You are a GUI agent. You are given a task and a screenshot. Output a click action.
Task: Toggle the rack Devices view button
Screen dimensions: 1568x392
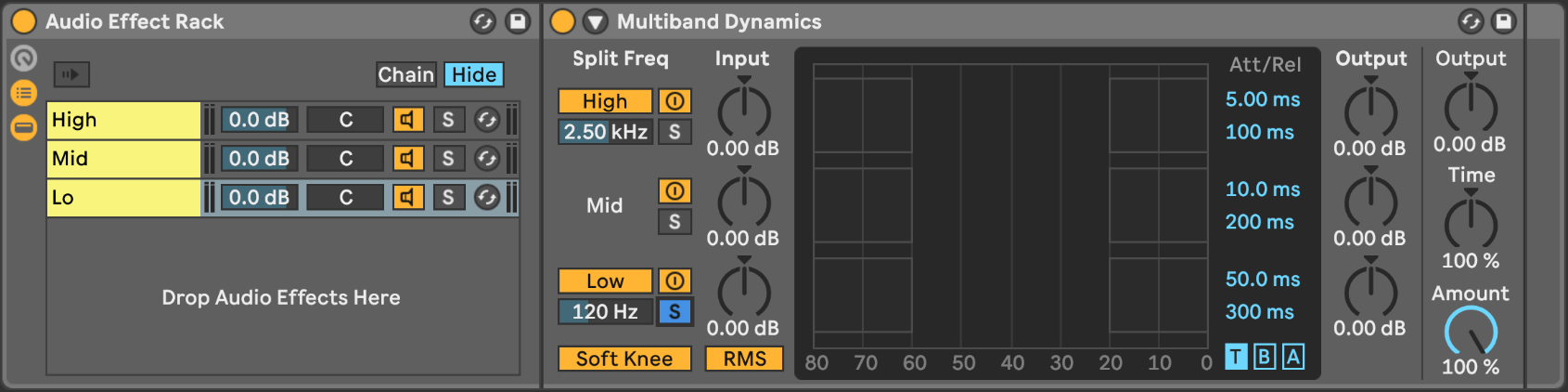23,127
